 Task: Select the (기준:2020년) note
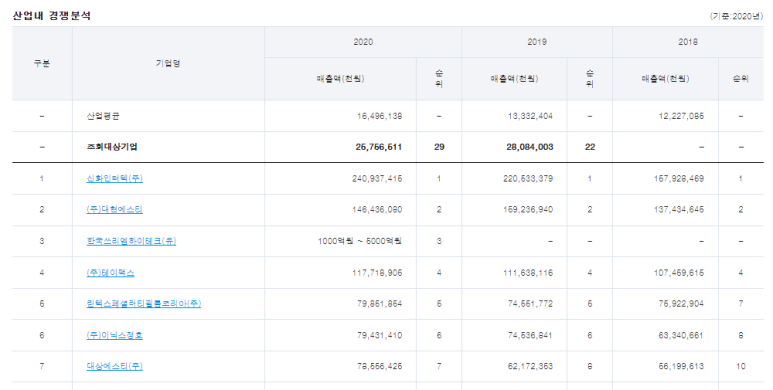click(736, 16)
